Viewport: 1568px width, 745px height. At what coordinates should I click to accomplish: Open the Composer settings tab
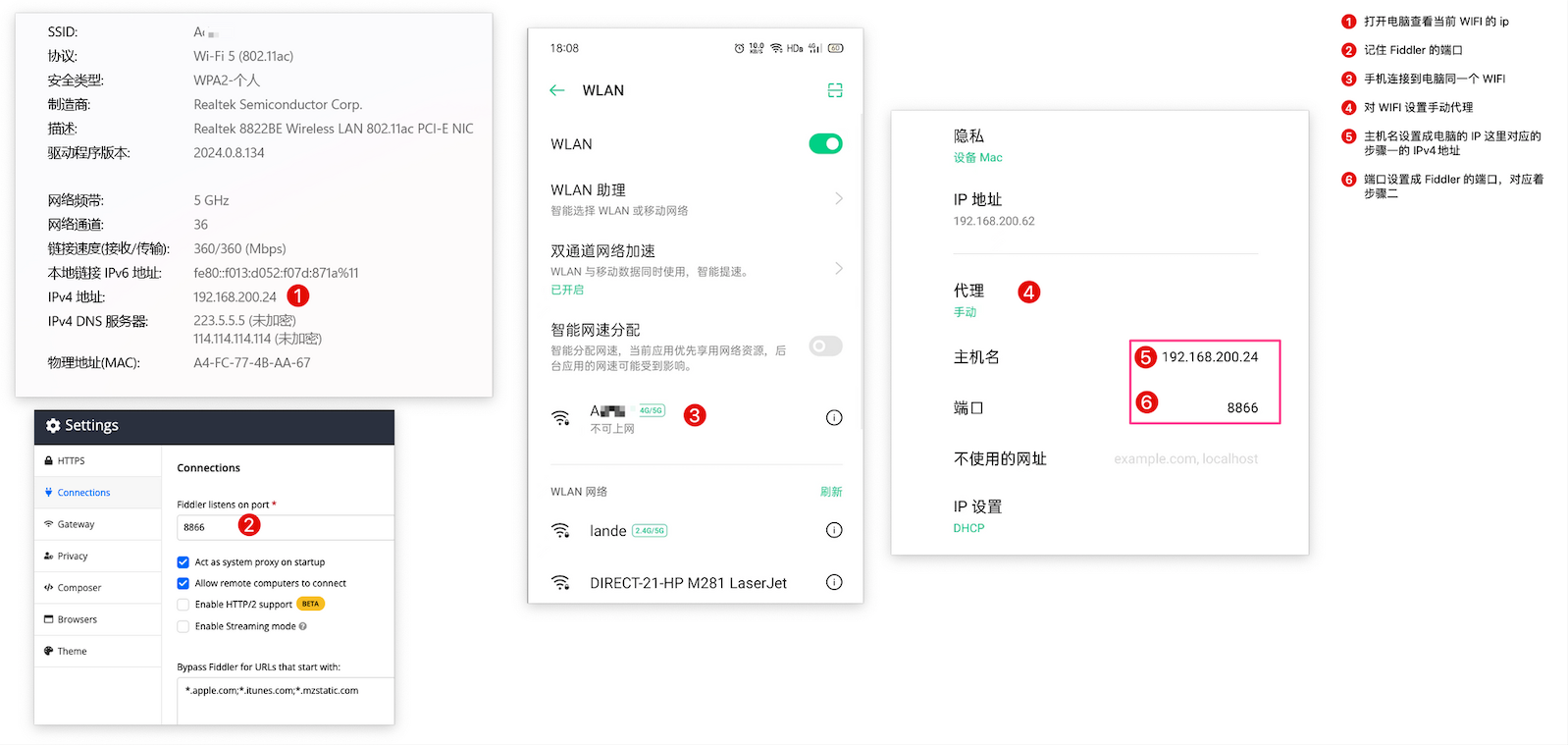tap(97, 588)
